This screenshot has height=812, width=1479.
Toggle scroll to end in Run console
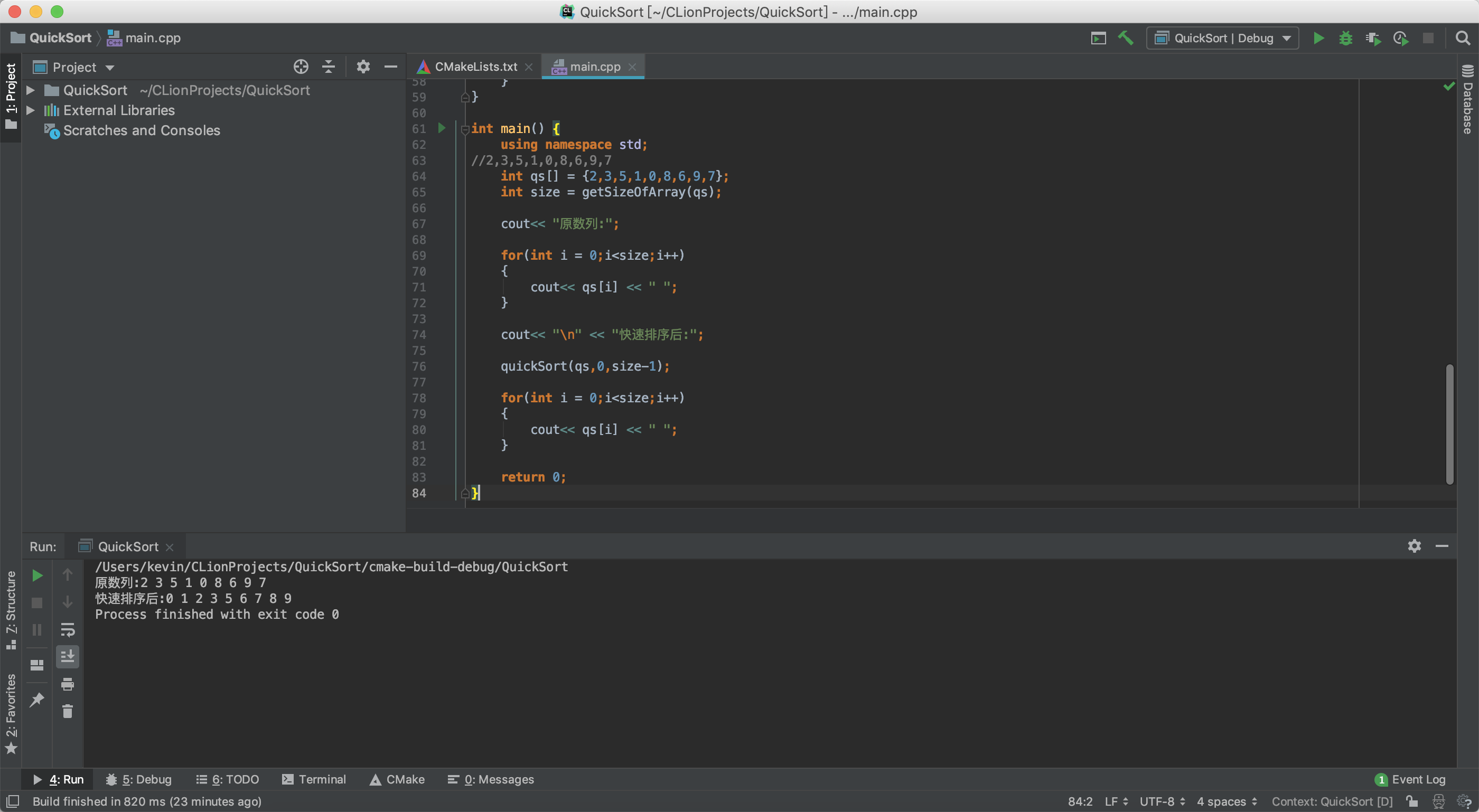point(67,656)
